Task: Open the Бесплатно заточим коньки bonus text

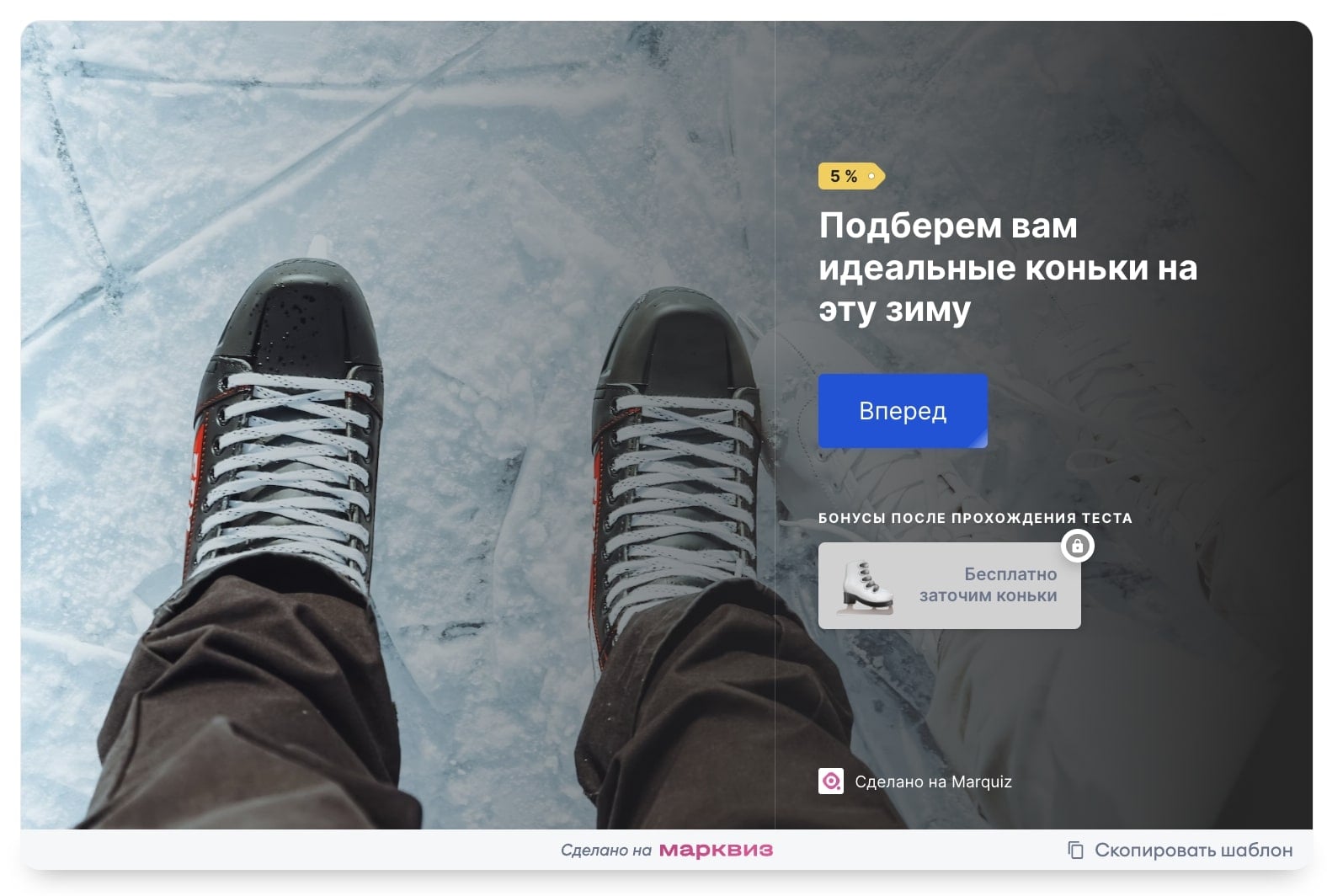Action: 988,584
